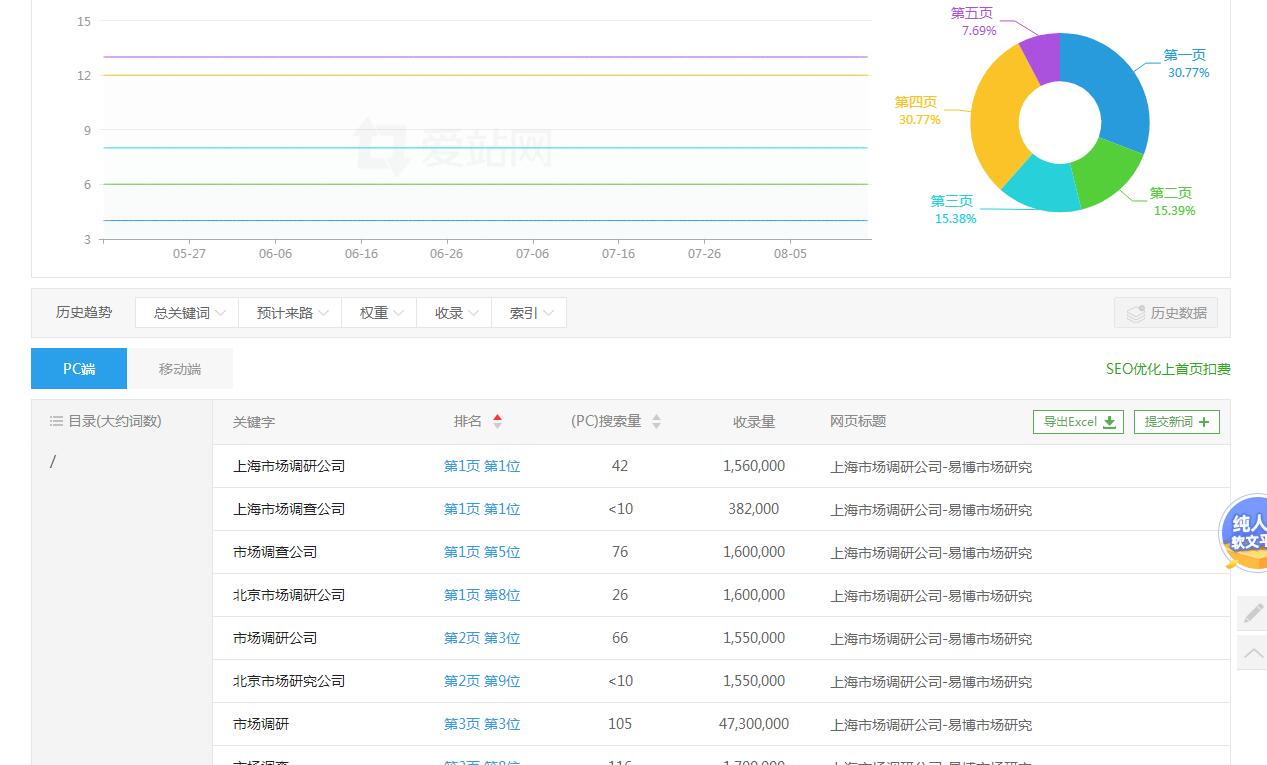Open the 预计来路 dropdown
This screenshot has height=765, width=1267.
(x=291, y=313)
